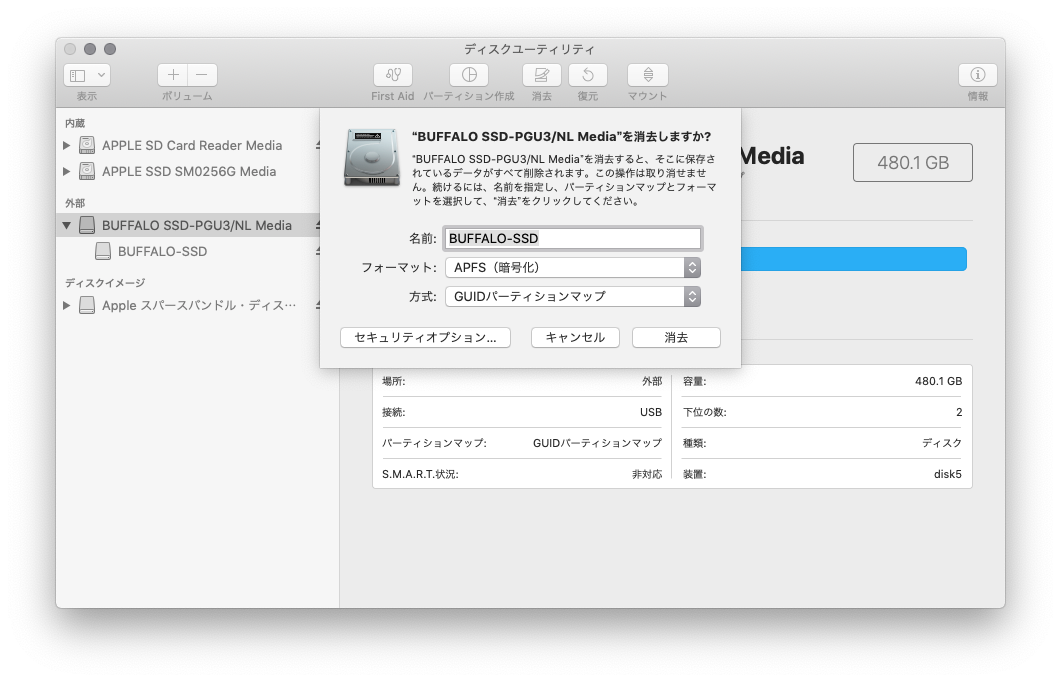The image size is (1061, 682).
Task: Open セキュリティオプション… button
Action: (x=425, y=338)
